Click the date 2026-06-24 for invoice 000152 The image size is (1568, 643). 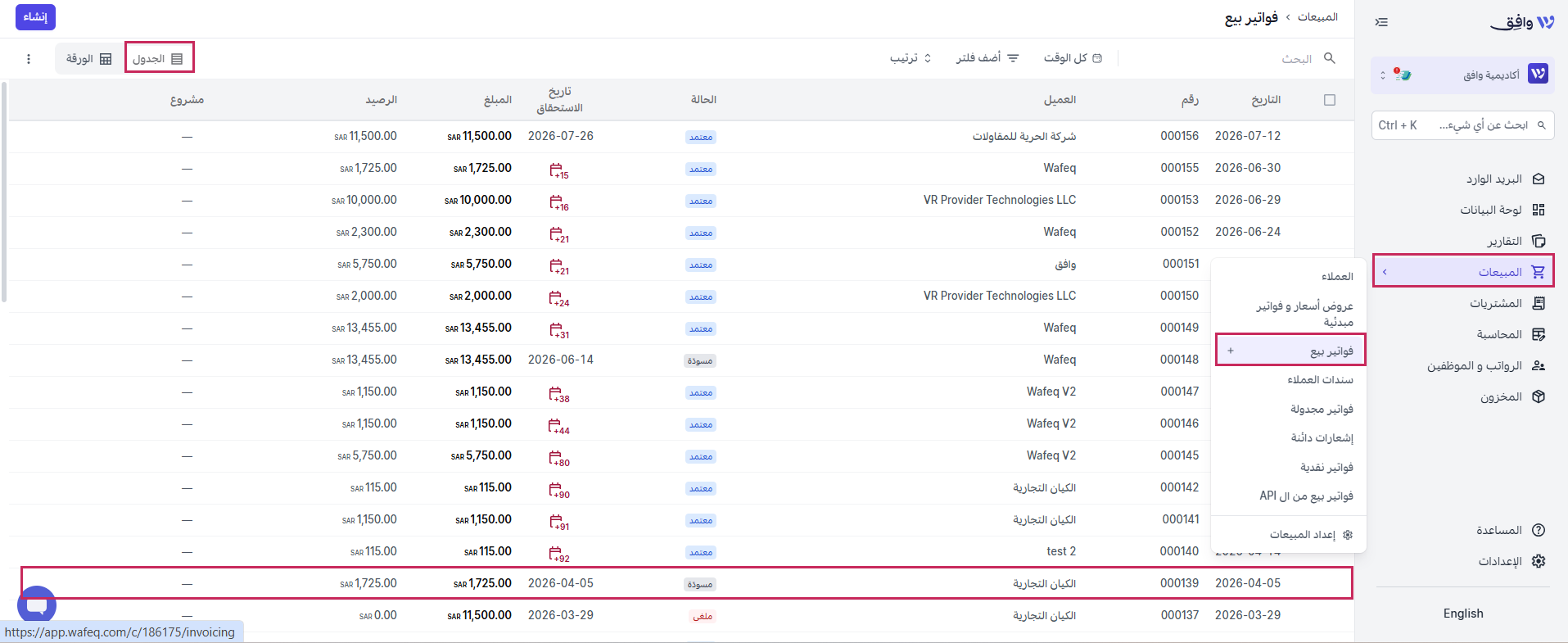(x=1248, y=232)
